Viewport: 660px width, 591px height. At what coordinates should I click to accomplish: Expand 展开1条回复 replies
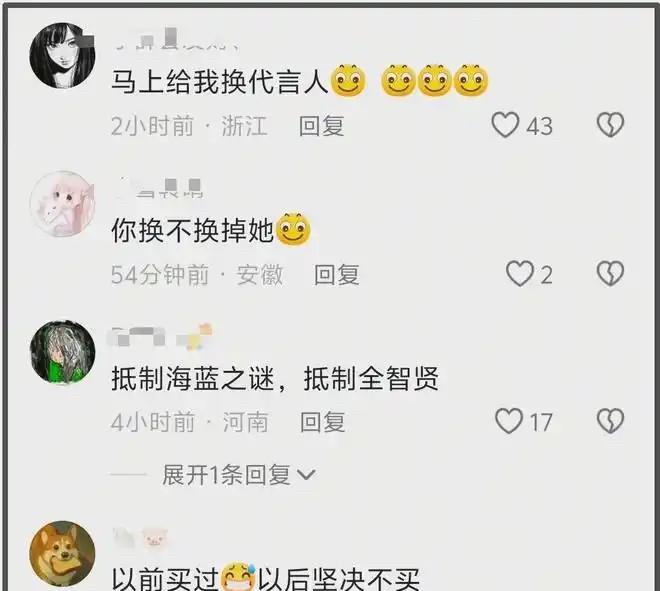[239, 475]
